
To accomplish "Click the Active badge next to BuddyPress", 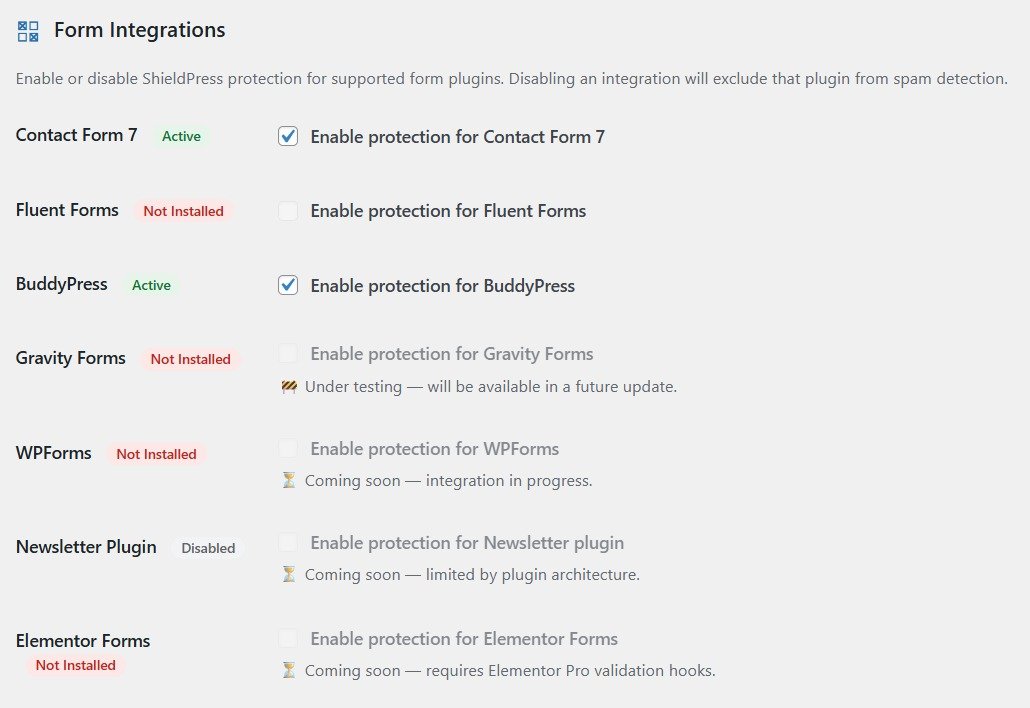I will click(151, 285).
